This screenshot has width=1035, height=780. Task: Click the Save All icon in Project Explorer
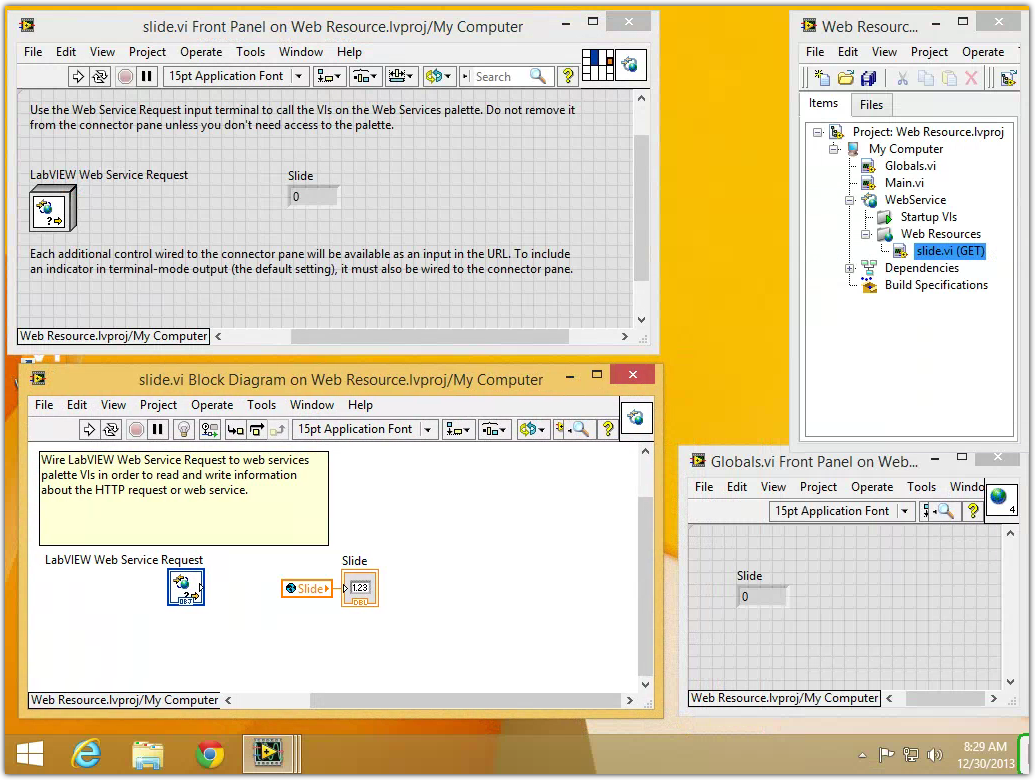click(868, 78)
